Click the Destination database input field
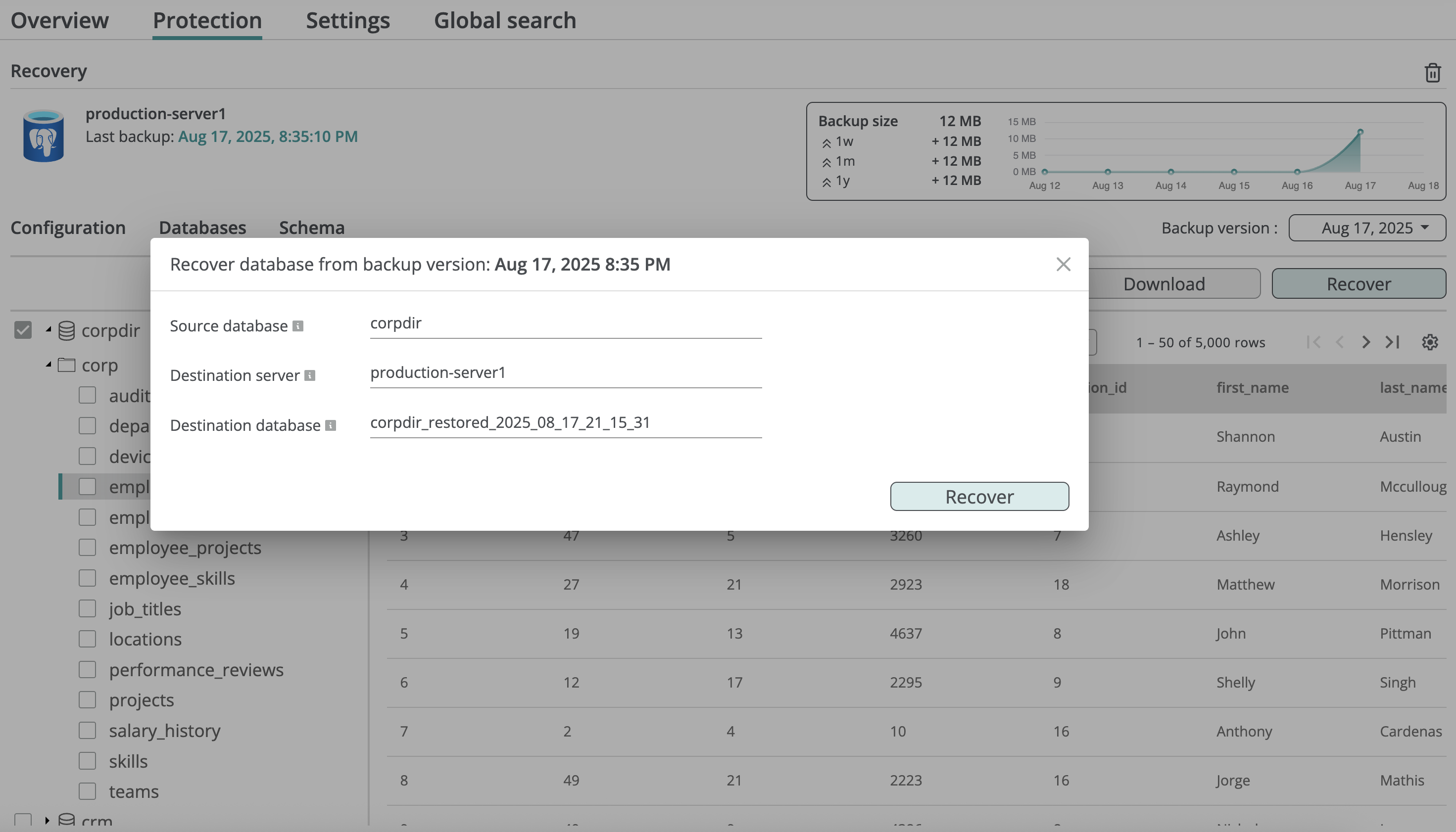This screenshot has height=832, width=1456. [565, 423]
